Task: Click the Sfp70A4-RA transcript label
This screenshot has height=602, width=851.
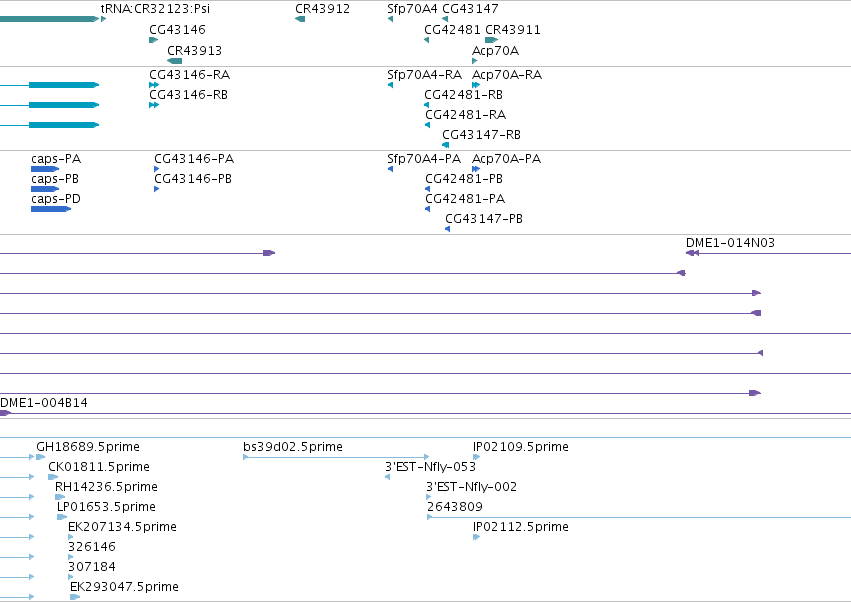Action: coord(424,74)
